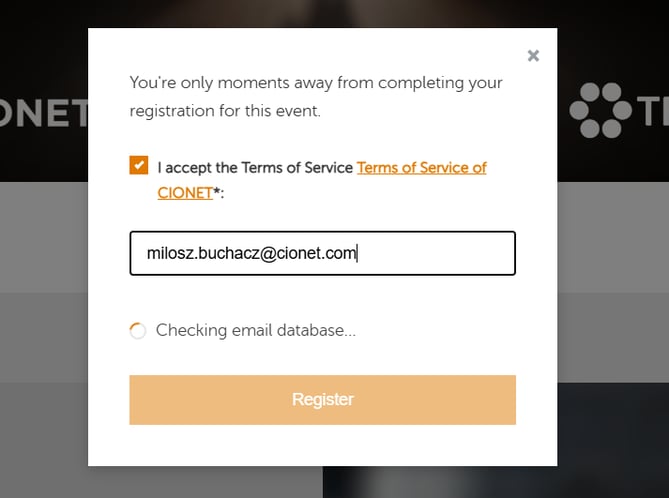Click the partial logo letters at right edge

(652, 110)
